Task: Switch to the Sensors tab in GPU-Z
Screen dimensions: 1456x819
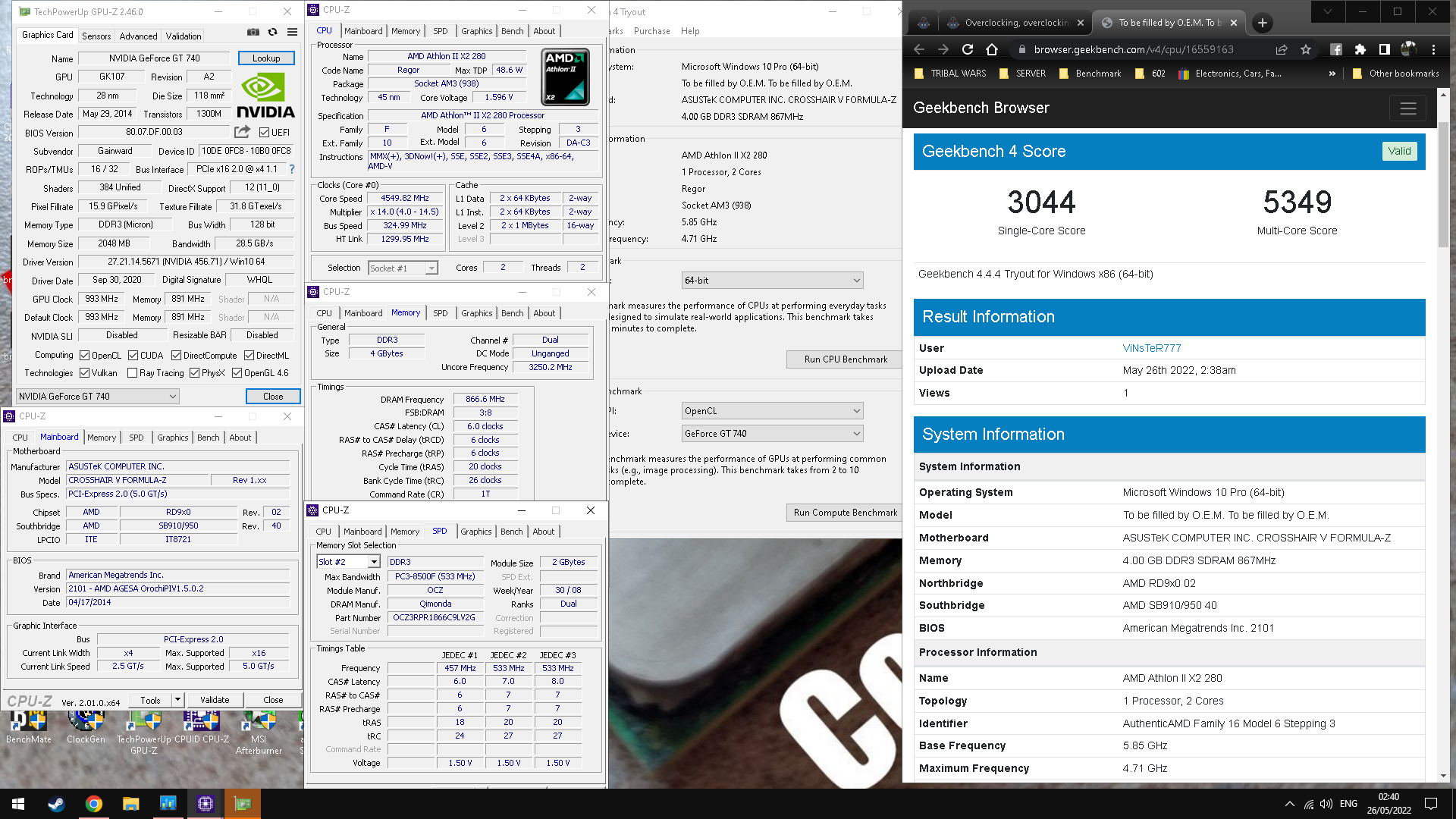Action: pyautogui.click(x=96, y=36)
